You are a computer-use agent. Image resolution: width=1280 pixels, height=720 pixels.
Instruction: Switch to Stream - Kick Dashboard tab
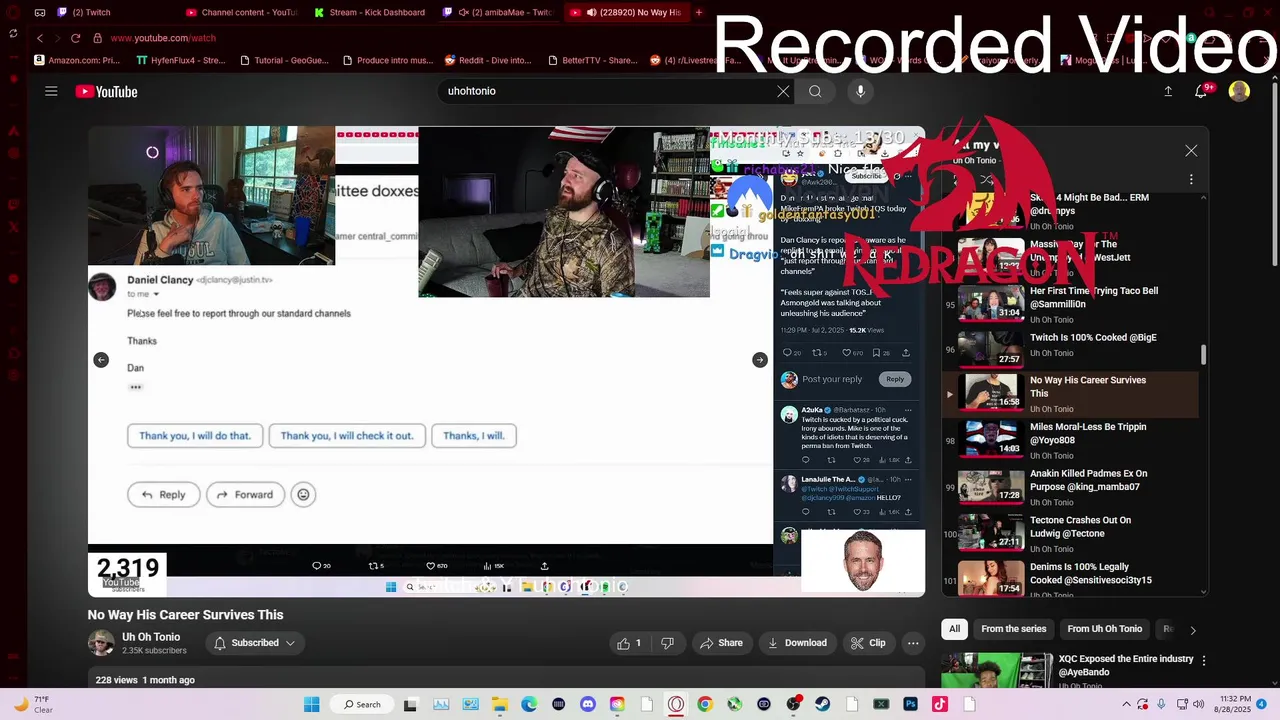369,12
